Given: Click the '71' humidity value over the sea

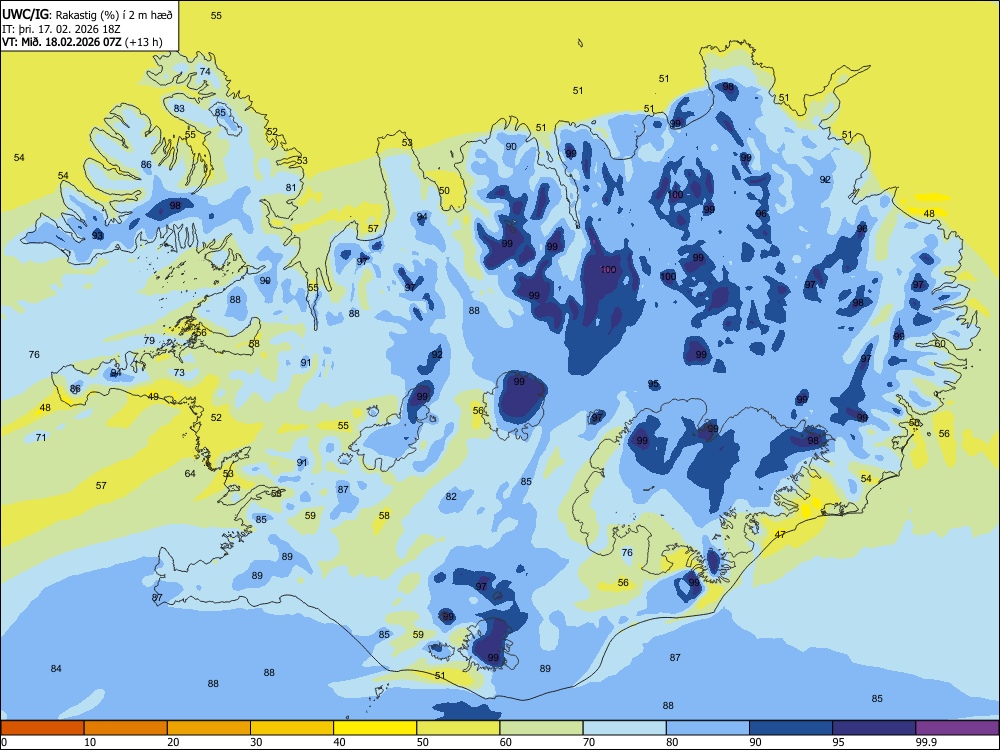Looking at the screenshot, I should [x=41, y=438].
